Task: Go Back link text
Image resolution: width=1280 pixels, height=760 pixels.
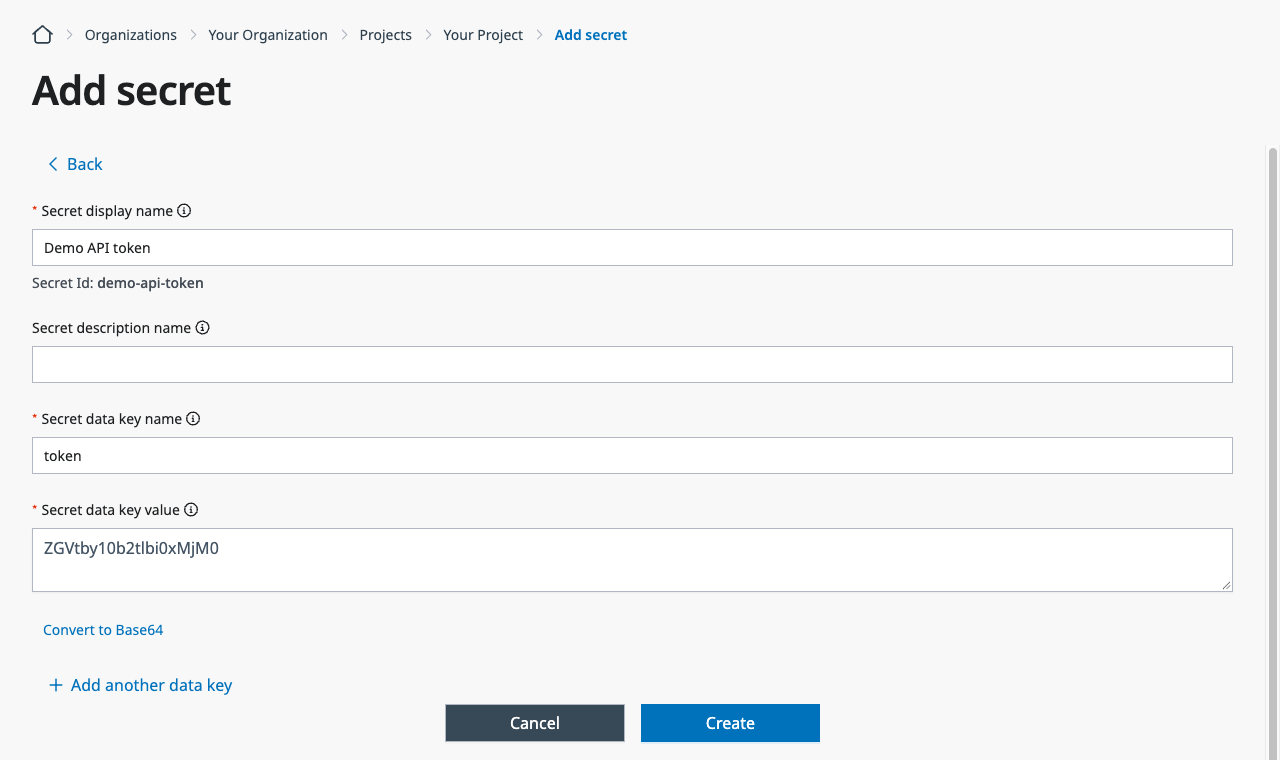Action: coord(85,164)
